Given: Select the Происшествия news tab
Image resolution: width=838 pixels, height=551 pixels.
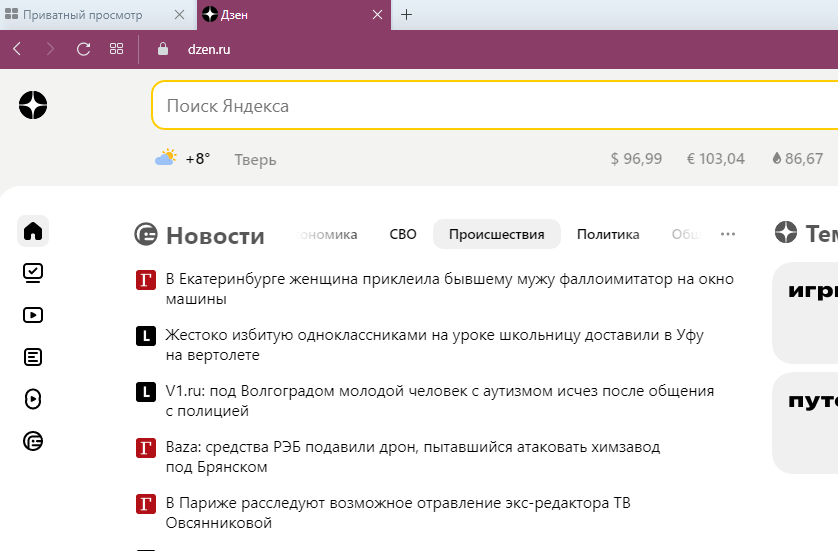Looking at the screenshot, I should (496, 234).
